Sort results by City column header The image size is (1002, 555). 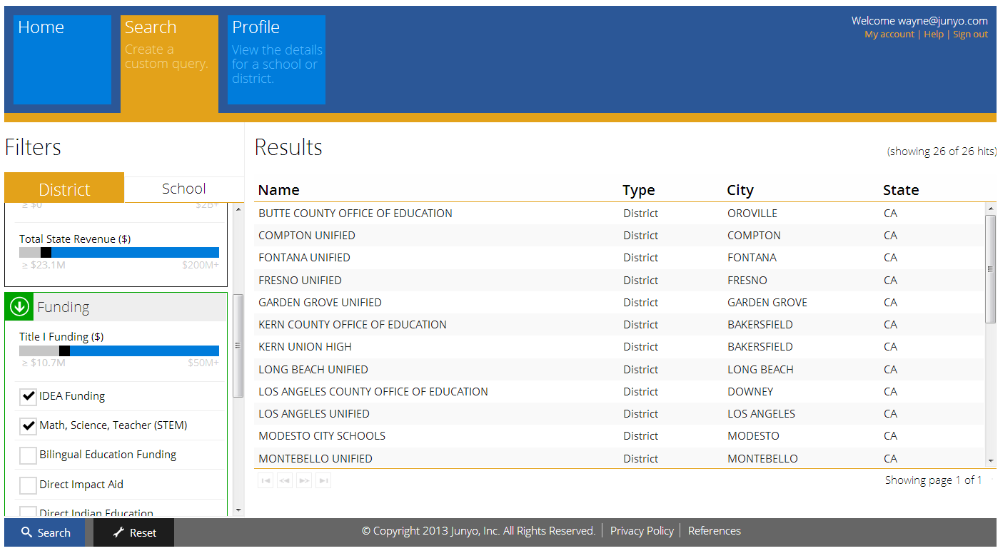[x=740, y=190]
